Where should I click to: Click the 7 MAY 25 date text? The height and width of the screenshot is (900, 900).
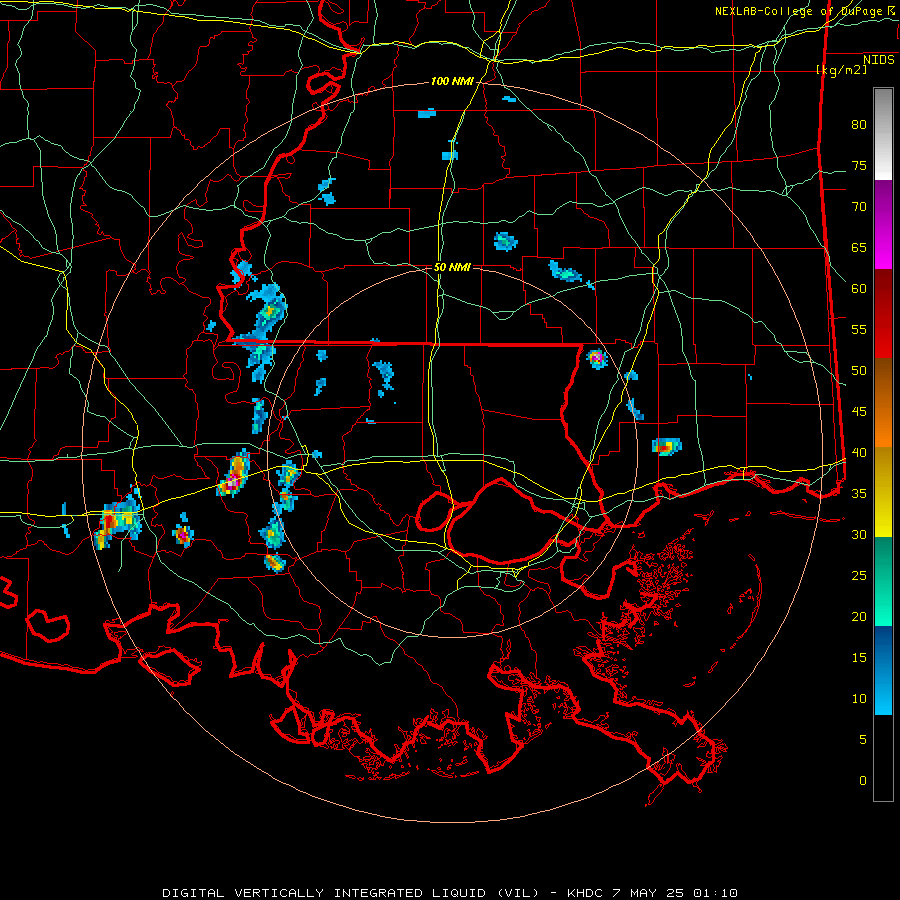[650, 893]
